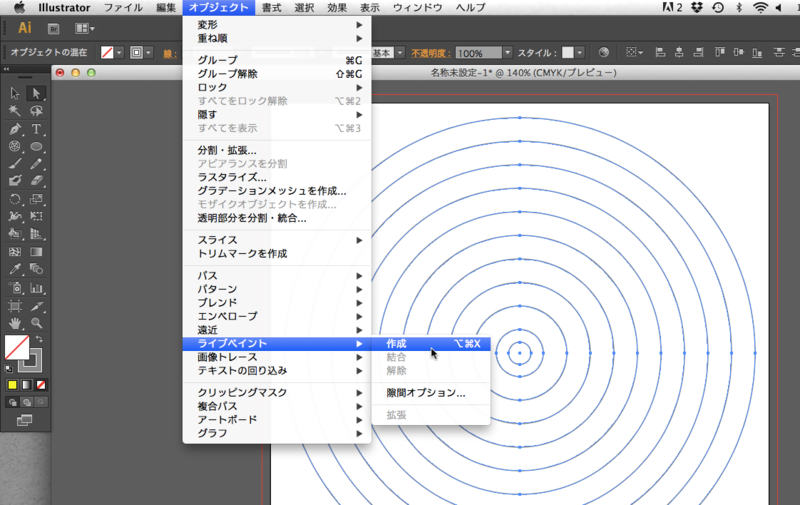Select the Scale tool
The image size is (800, 505).
coord(36,199)
